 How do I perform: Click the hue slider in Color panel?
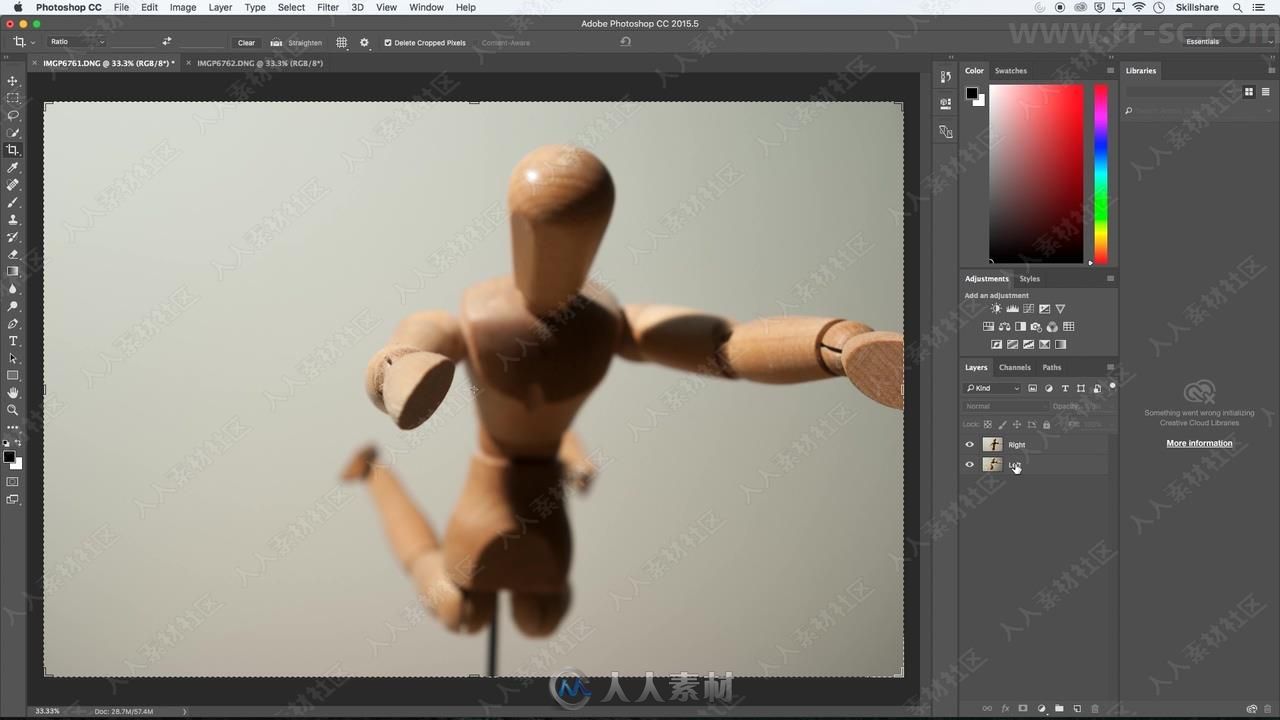[1100, 173]
